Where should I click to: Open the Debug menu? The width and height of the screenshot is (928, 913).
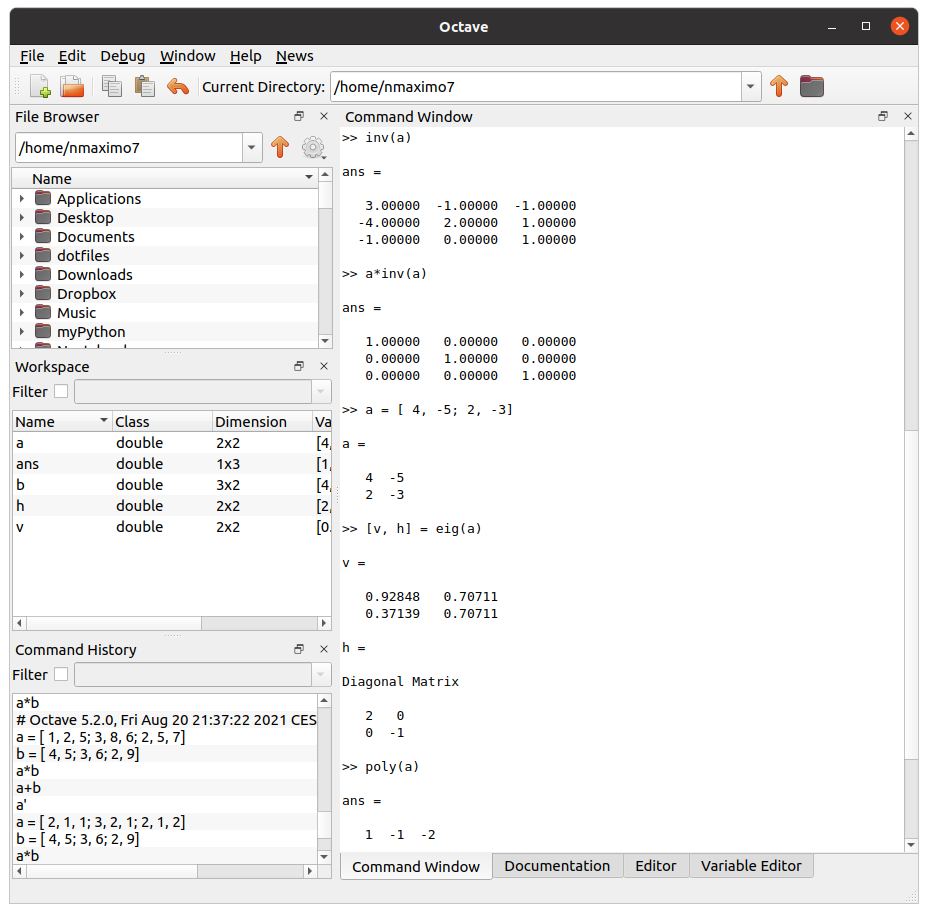122,56
